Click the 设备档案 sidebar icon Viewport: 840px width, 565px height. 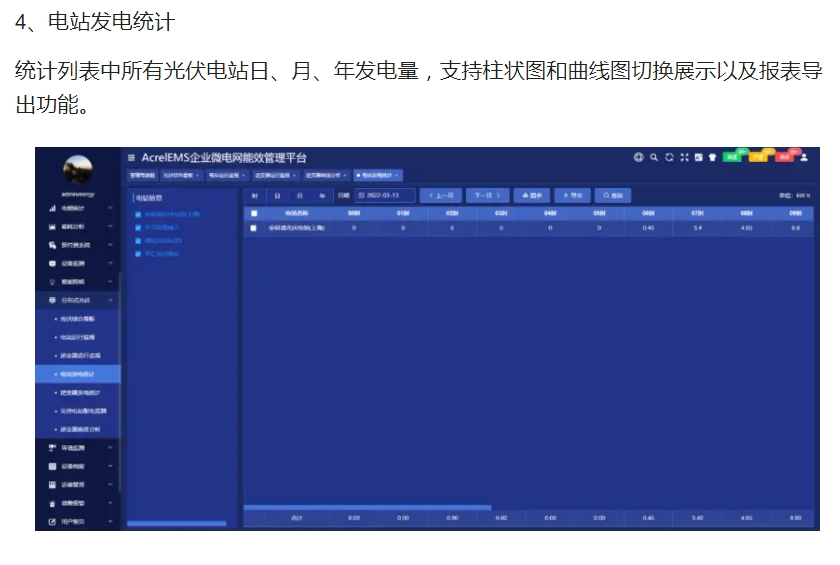point(52,466)
